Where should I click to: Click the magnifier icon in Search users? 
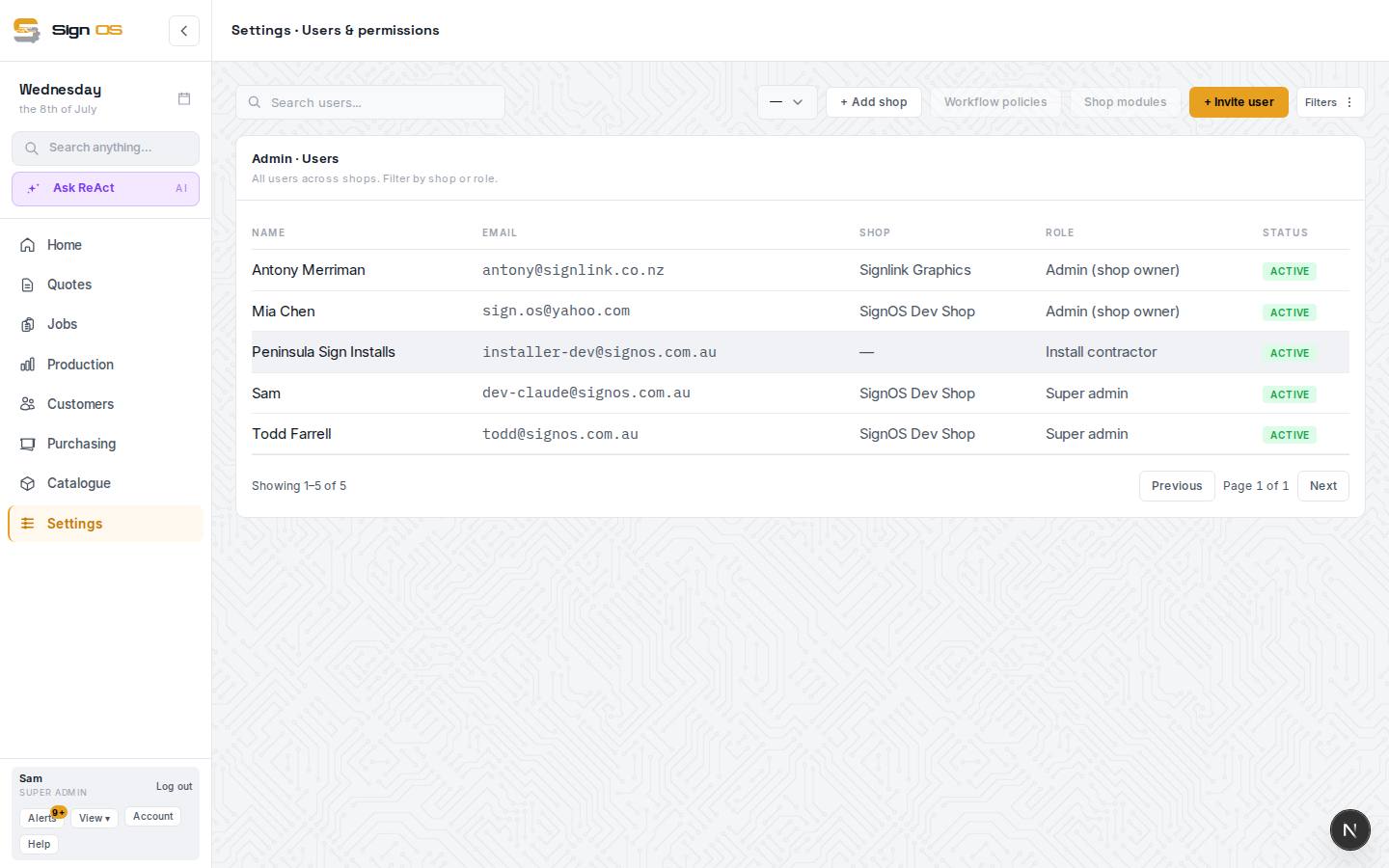(x=255, y=102)
